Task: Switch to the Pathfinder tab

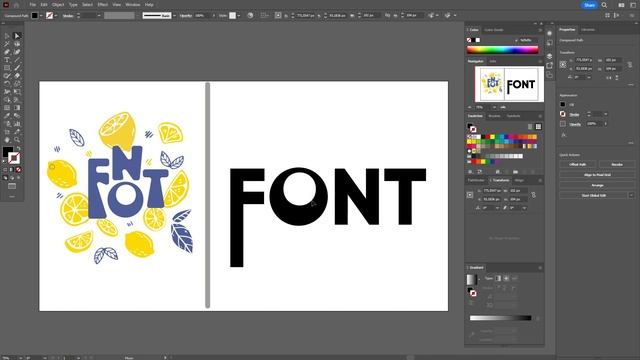Action: click(x=476, y=180)
